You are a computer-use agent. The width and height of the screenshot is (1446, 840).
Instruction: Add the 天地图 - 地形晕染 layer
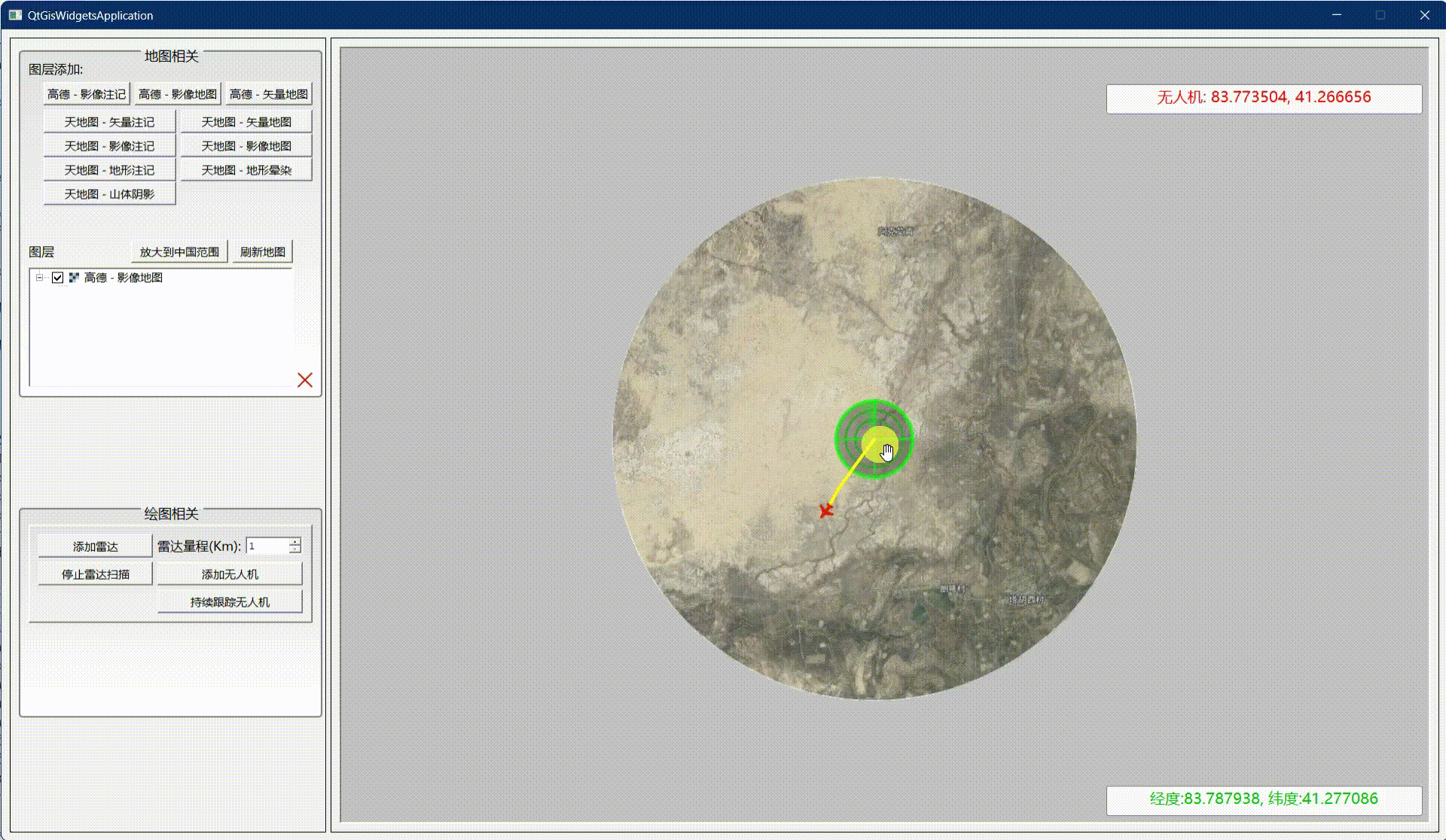tap(246, 170)
